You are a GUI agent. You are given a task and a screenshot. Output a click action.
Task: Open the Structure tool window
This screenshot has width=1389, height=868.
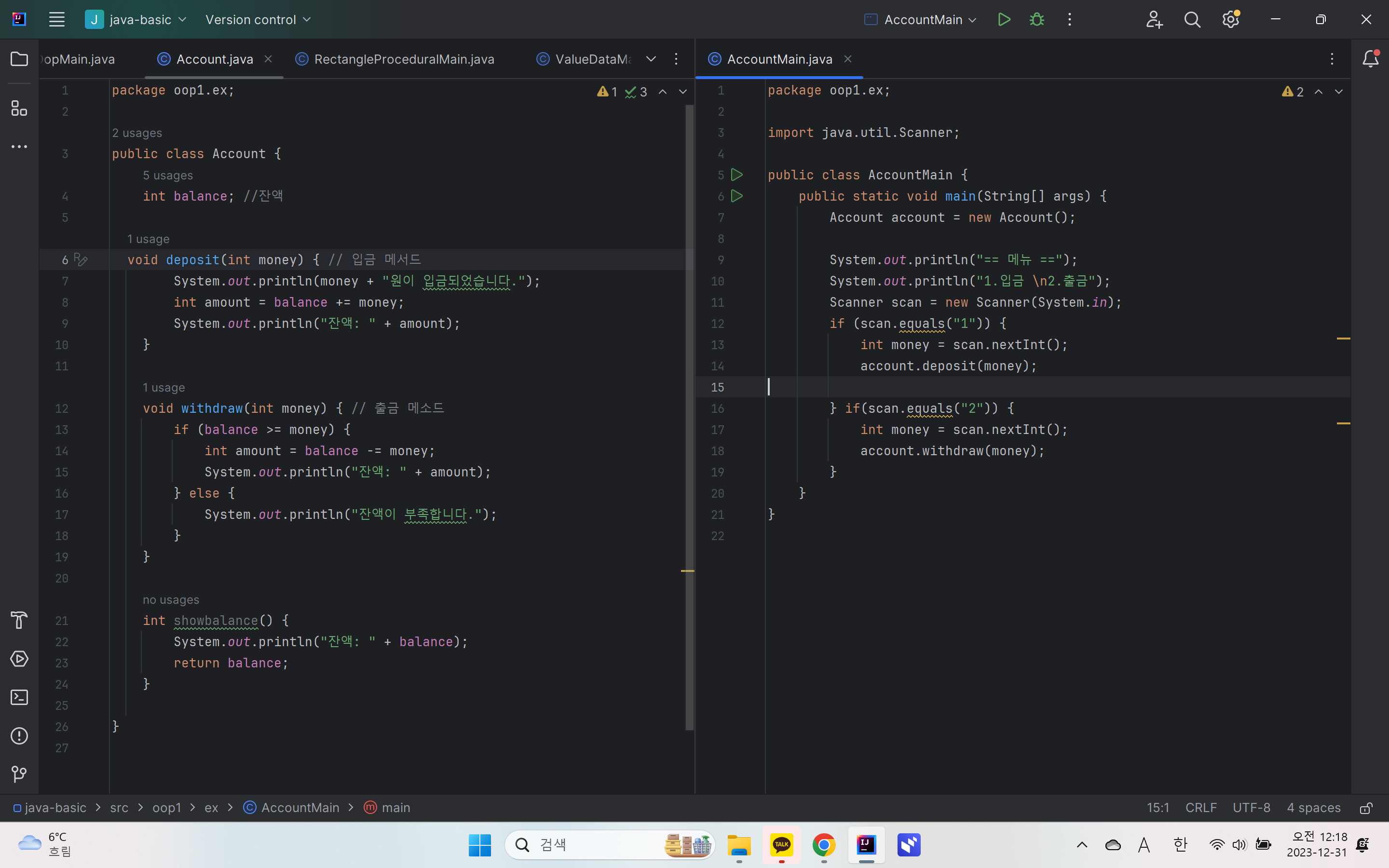tap(19, 108)
